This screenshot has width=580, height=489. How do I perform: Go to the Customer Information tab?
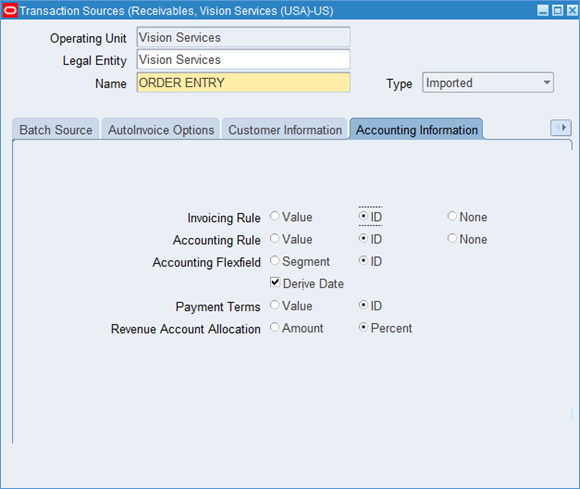click(x=285, y=129)
